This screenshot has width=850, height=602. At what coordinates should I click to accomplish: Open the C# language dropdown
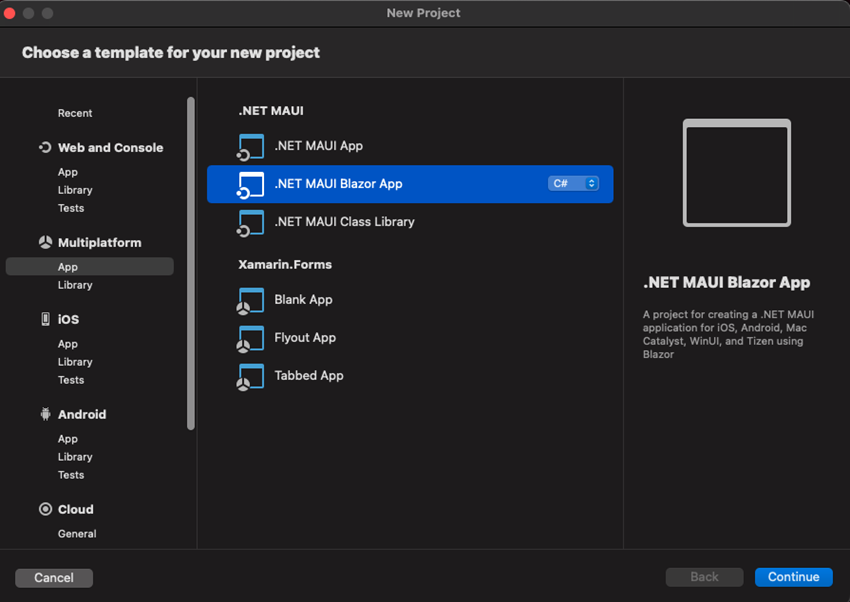tap(573, 184)
